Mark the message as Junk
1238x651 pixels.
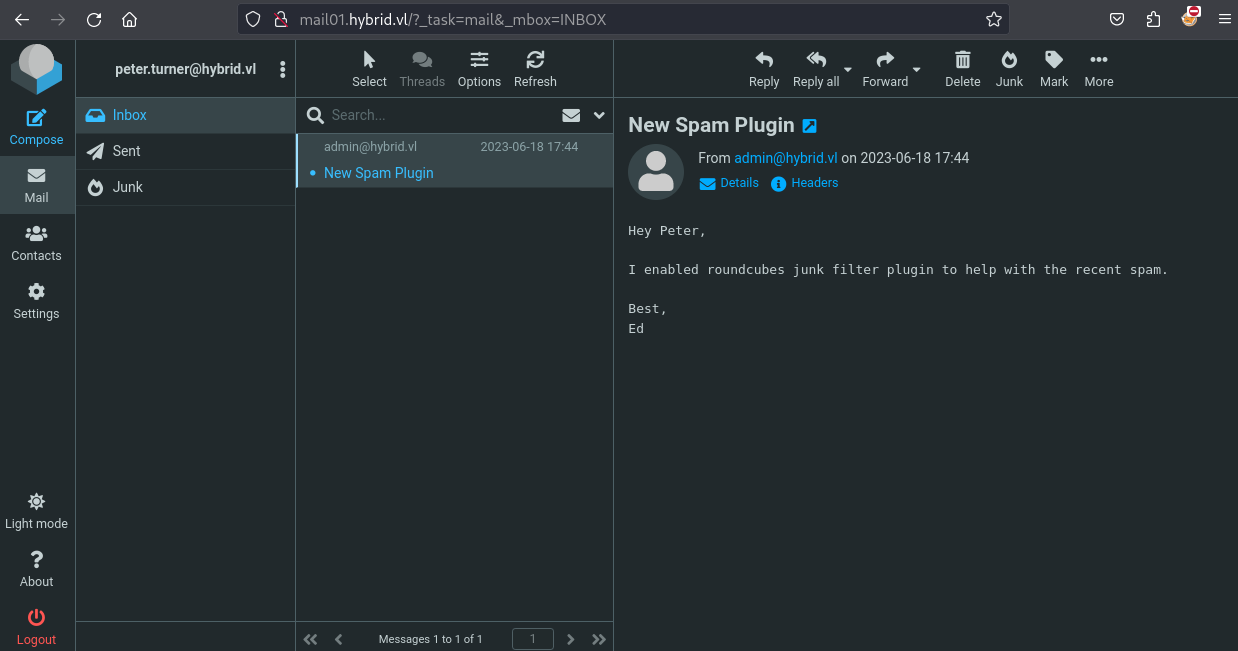point(1009,69)
